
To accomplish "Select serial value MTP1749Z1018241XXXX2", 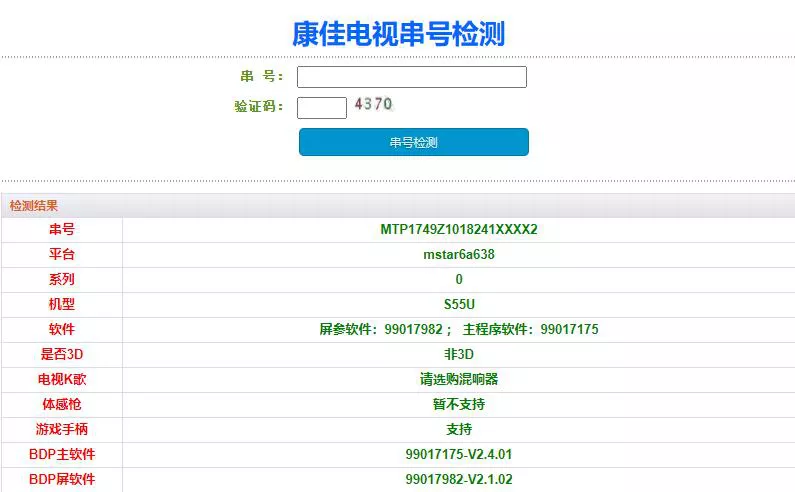I will pyautogui.click(x=459, y=229).
